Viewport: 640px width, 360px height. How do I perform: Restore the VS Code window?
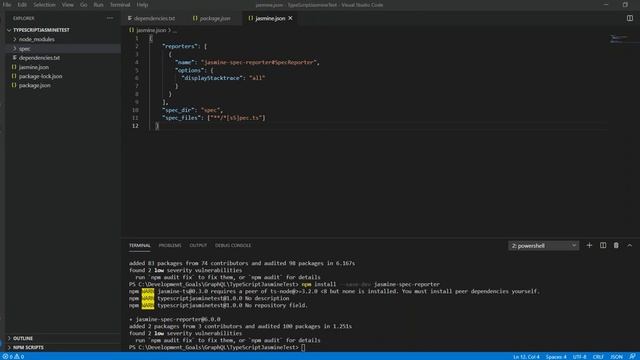click(625, 5)
